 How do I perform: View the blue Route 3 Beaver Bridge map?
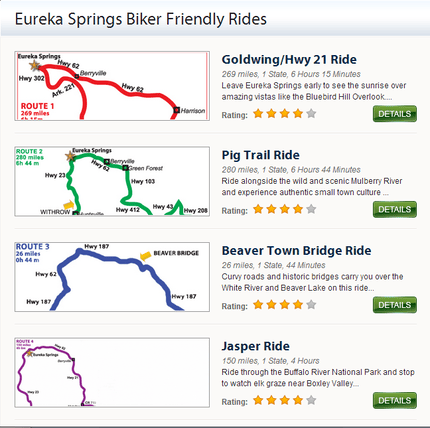[112, 277]
